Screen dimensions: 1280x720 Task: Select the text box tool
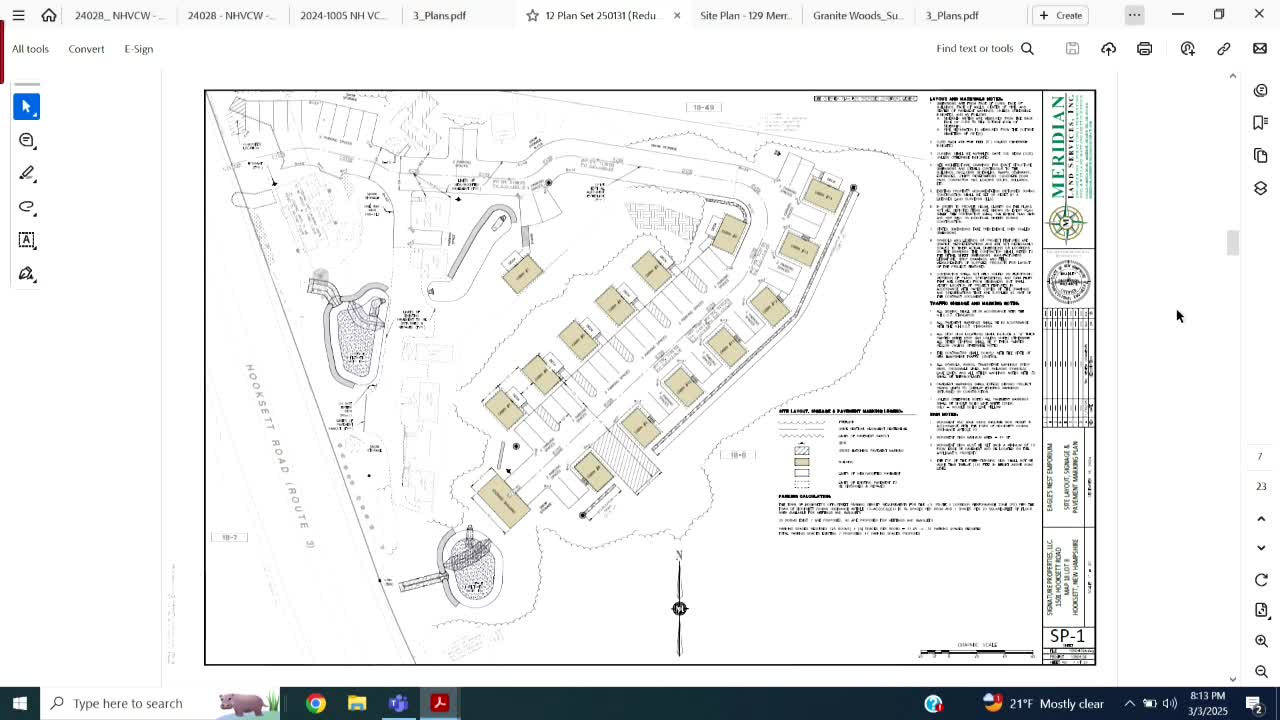(x=27, y=240)
